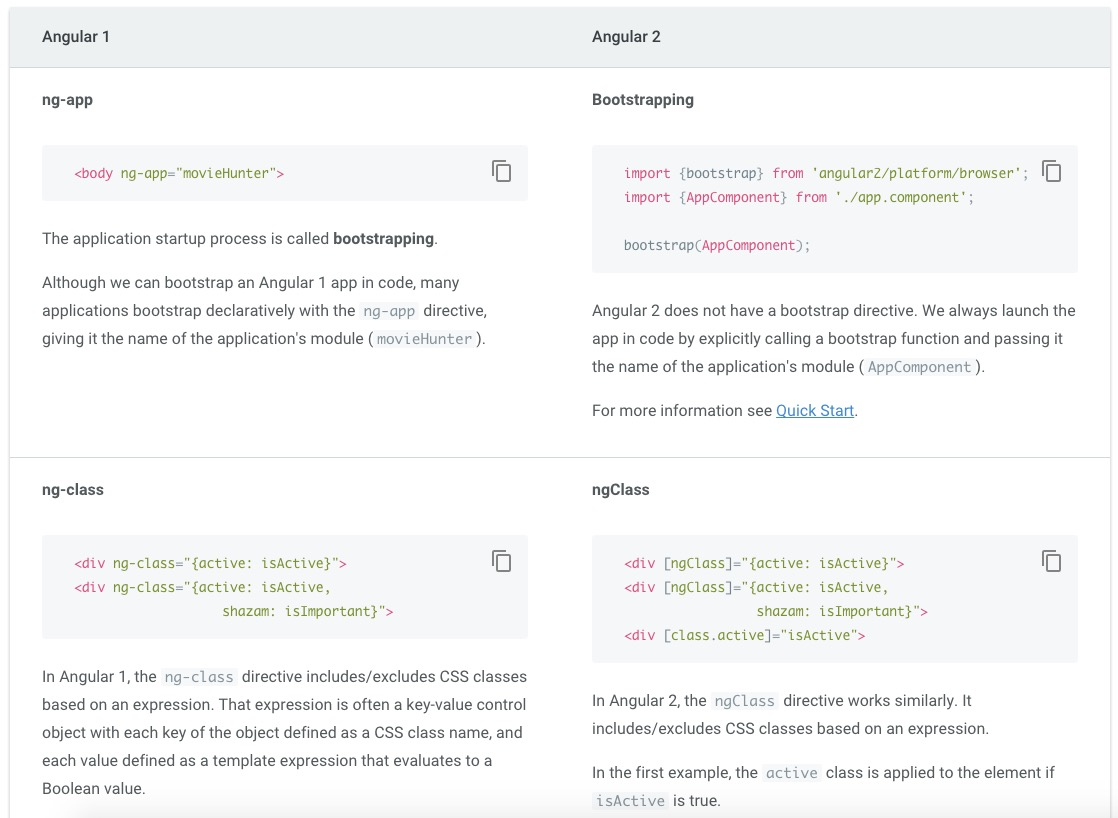The width and height of the screenshot is (1118, 818).
Task: Click the inline code active
Action: pos(791,773)
